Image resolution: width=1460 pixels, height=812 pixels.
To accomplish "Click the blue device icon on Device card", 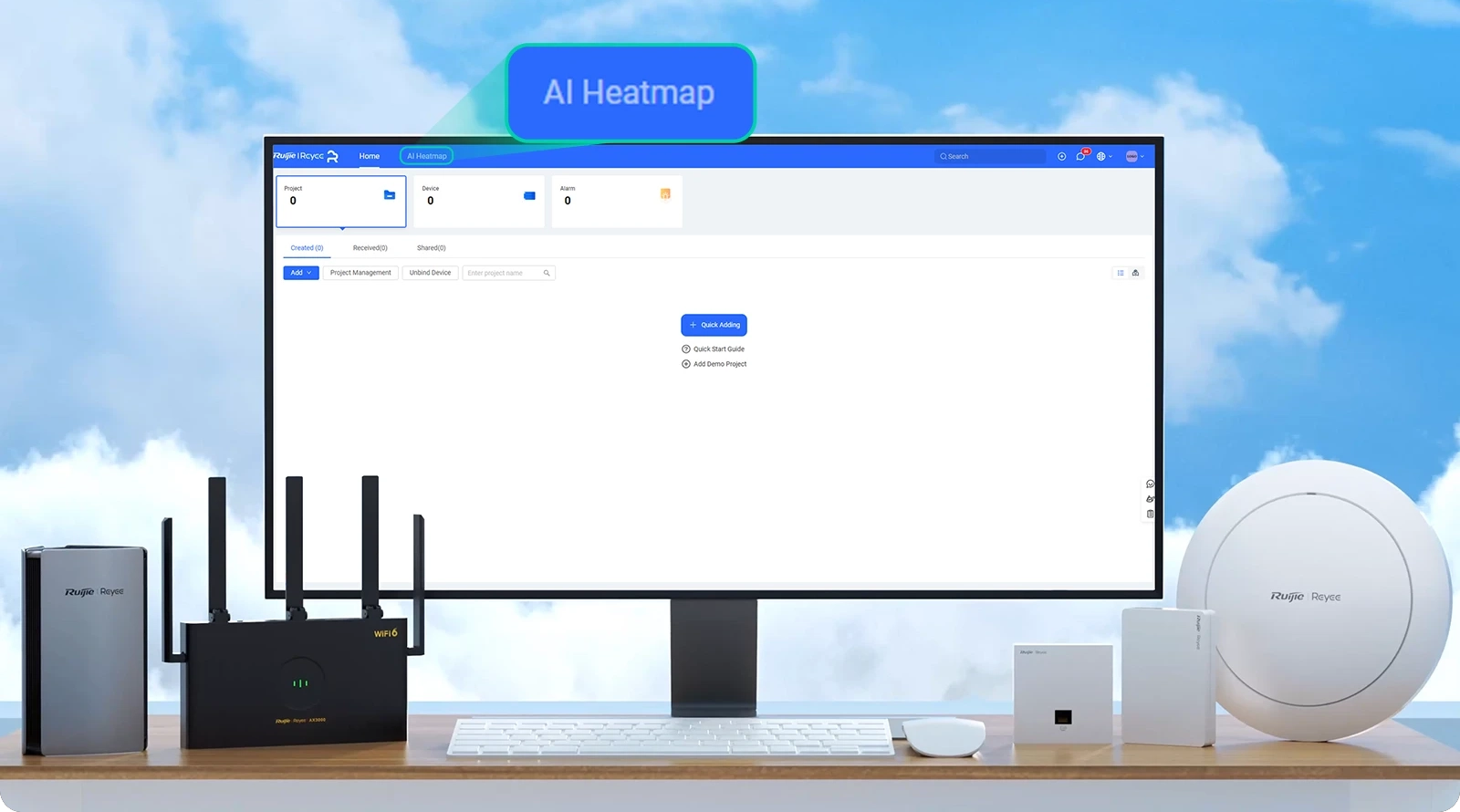I will click(x=529, y=195).
